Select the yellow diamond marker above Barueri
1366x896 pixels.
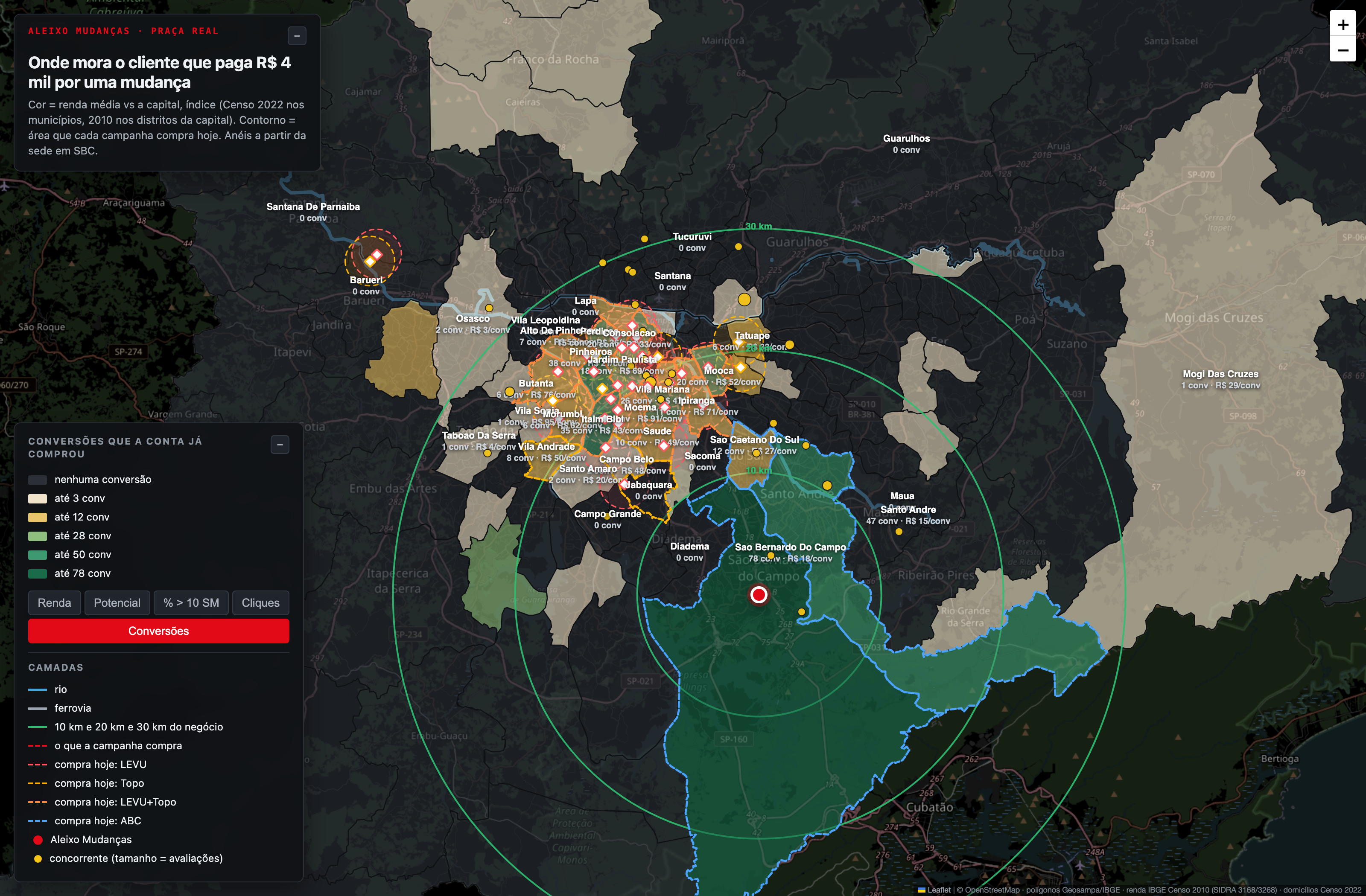tap(370, 262)
